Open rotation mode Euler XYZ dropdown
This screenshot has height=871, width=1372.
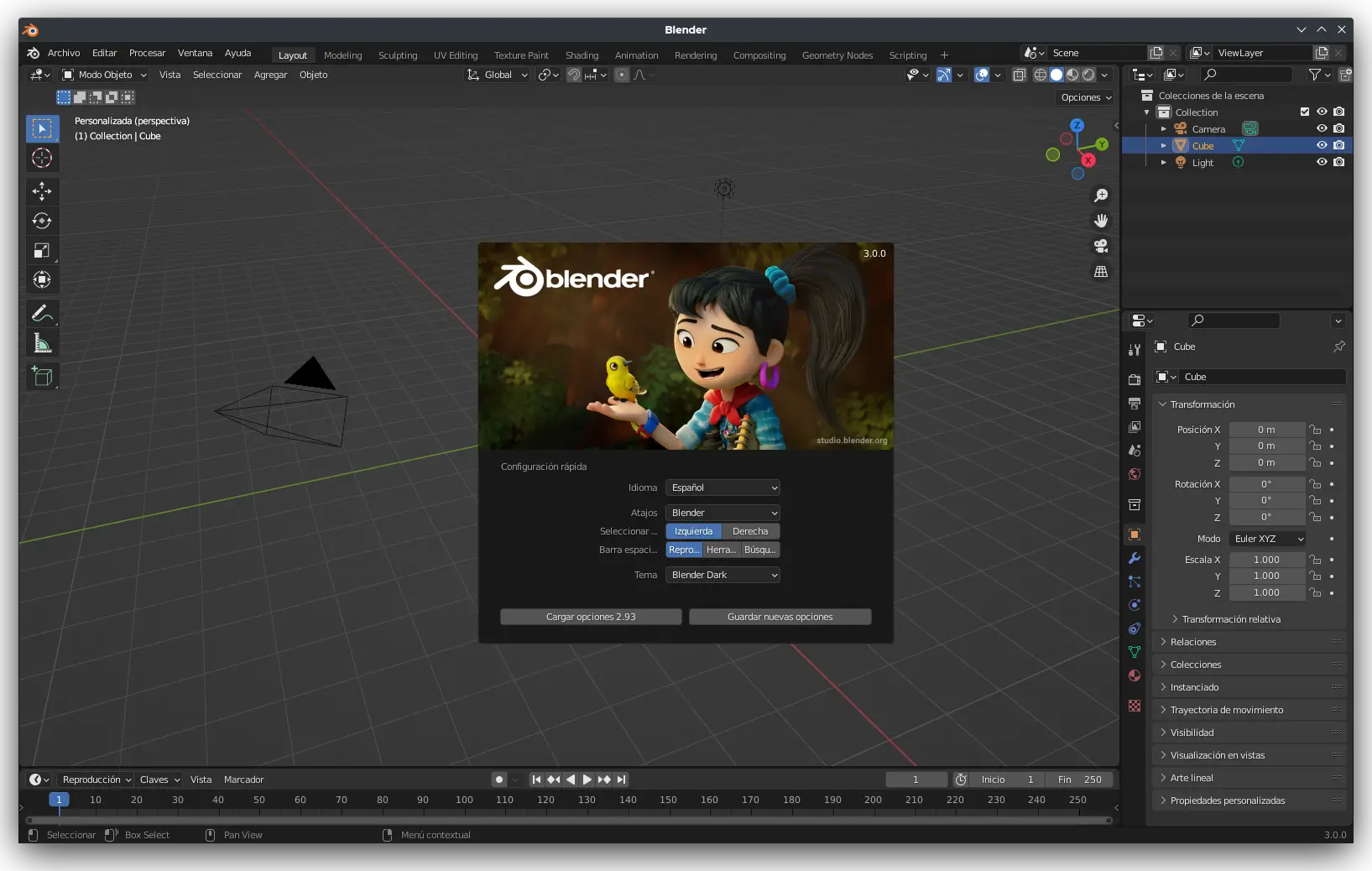click(1268, 539)
